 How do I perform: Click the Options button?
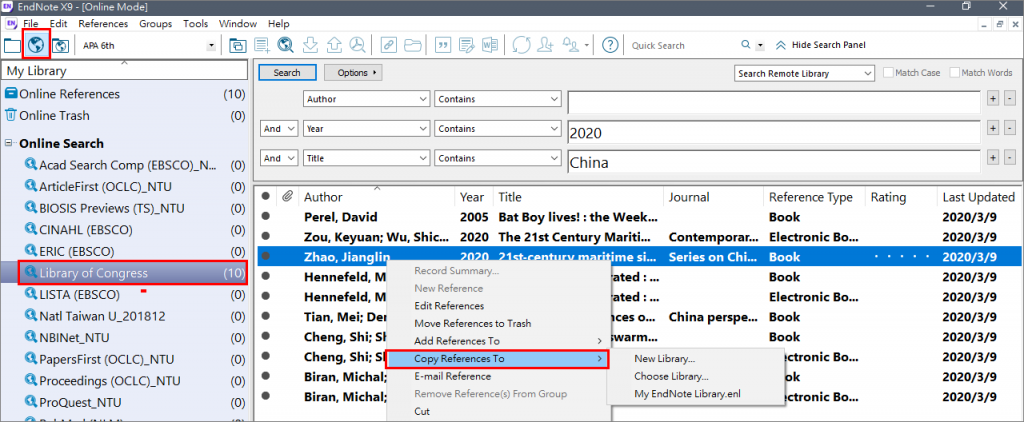pos(353,73)
